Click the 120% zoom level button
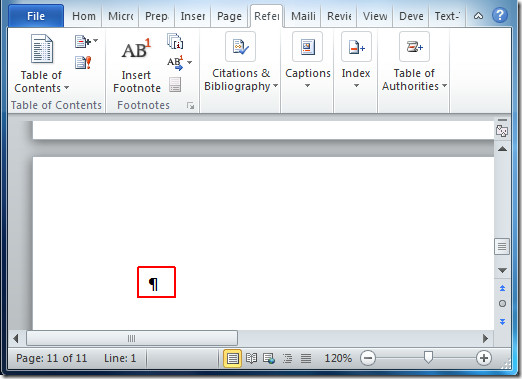 point(338,358)
